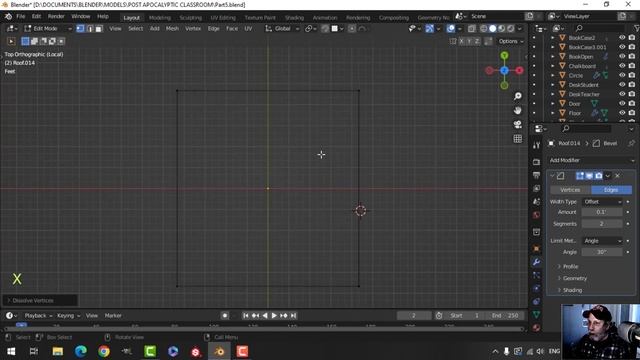Image resolution: width=640 pixels, height=360 pixels.
Task: Select rendered viewport shading
Action: tap(511, 29)
